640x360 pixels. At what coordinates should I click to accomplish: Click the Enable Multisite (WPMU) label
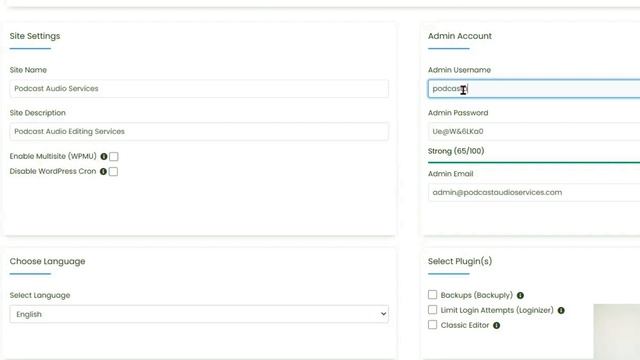[x=53, y=156]
